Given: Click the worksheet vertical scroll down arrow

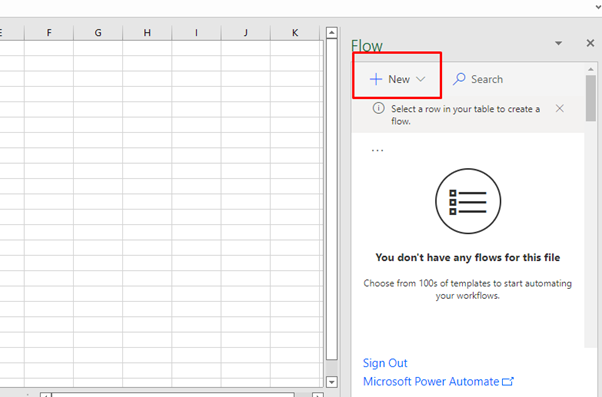Looking at the screenshot, I should (x=332, y=382).
